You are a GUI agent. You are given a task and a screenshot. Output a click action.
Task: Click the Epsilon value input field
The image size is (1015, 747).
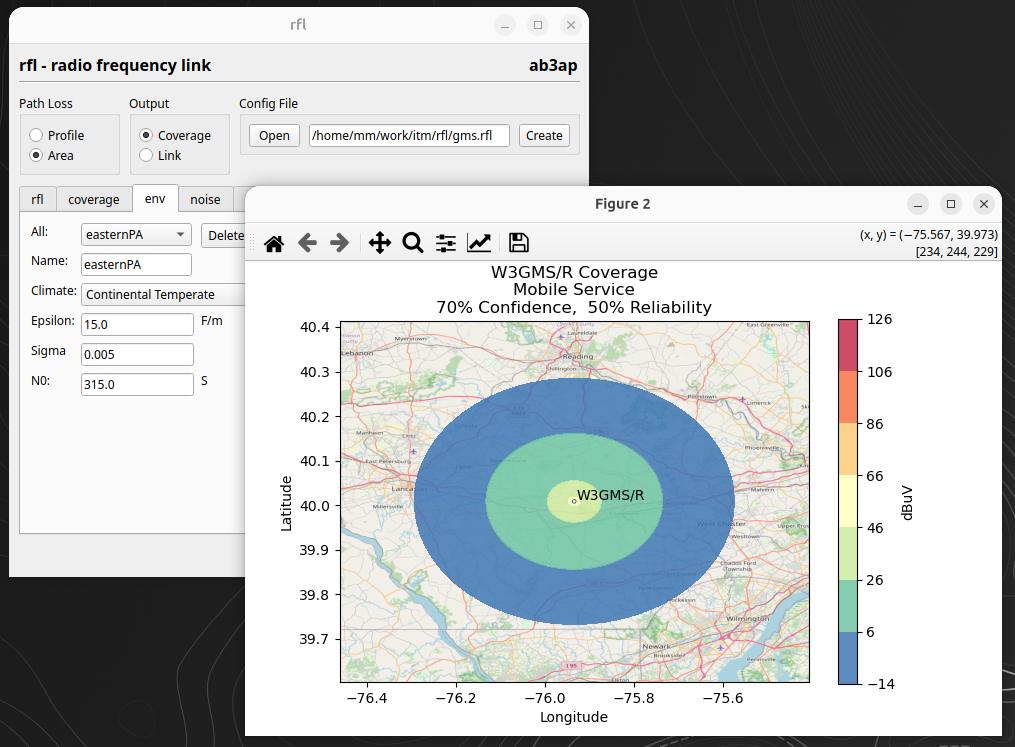point(137,325)
